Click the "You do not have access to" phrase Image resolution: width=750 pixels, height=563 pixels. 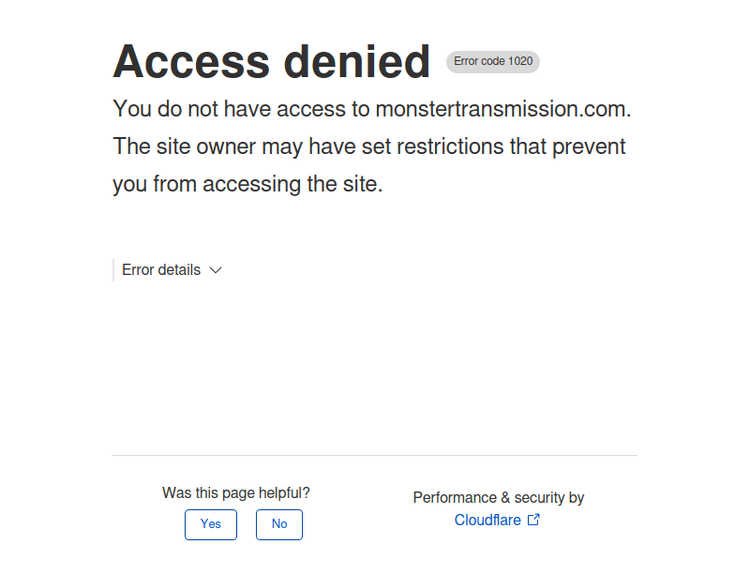click(241, 109)
